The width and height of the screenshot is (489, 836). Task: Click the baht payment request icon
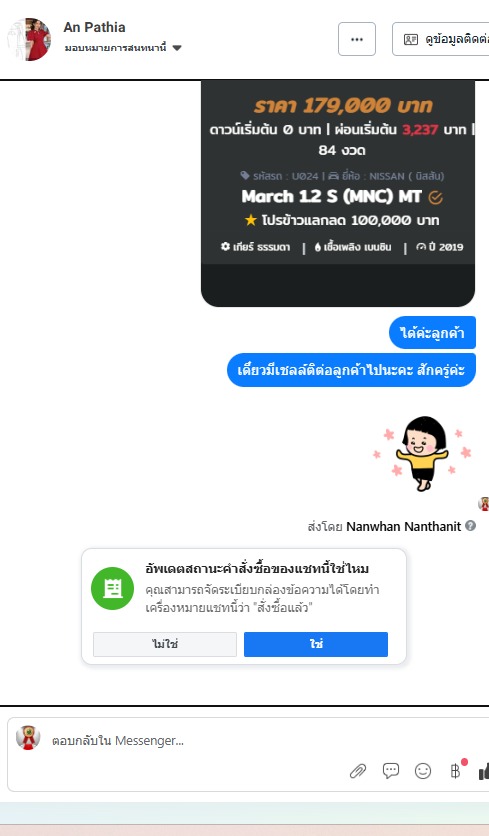[x=455, y=771]
